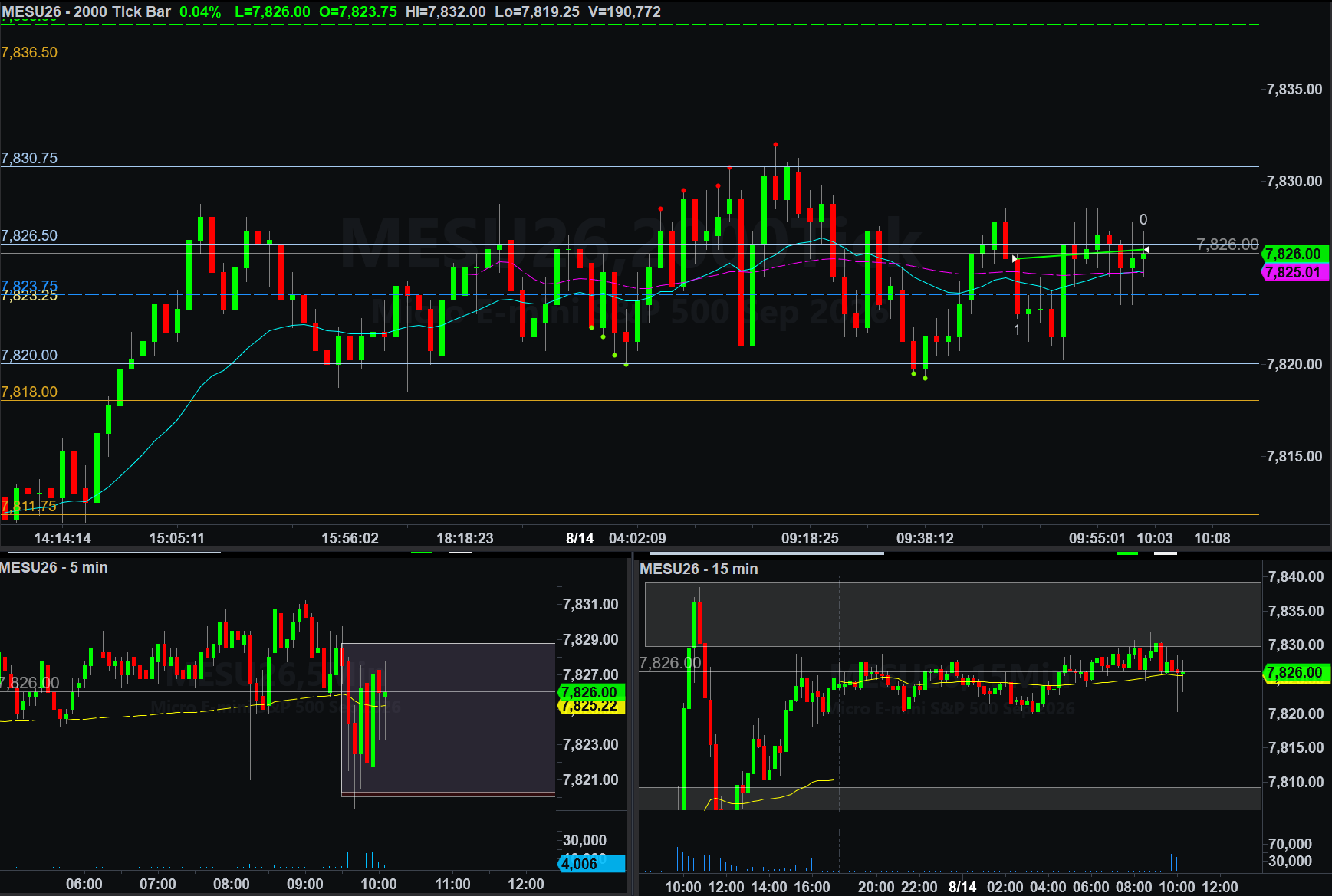Click the 06:00 label on 5 min time axis
This screenshot has width=1332, height=896.
pyautogui.click(x=84, y=884)
